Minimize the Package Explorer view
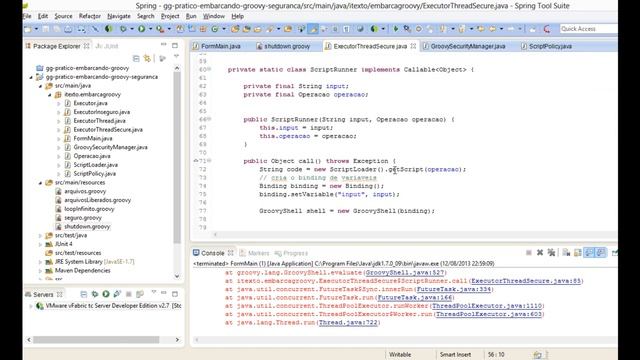This screenshot has height=360, width=640. 164,44
